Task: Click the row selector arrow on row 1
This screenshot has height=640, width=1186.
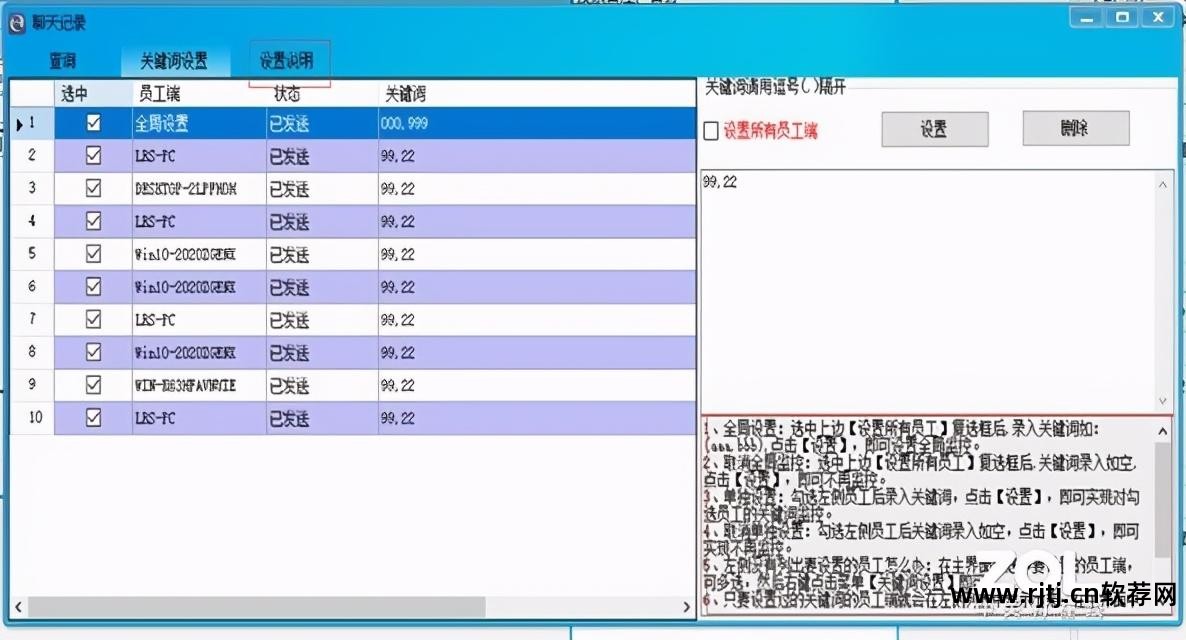Action: click(19, 122)
